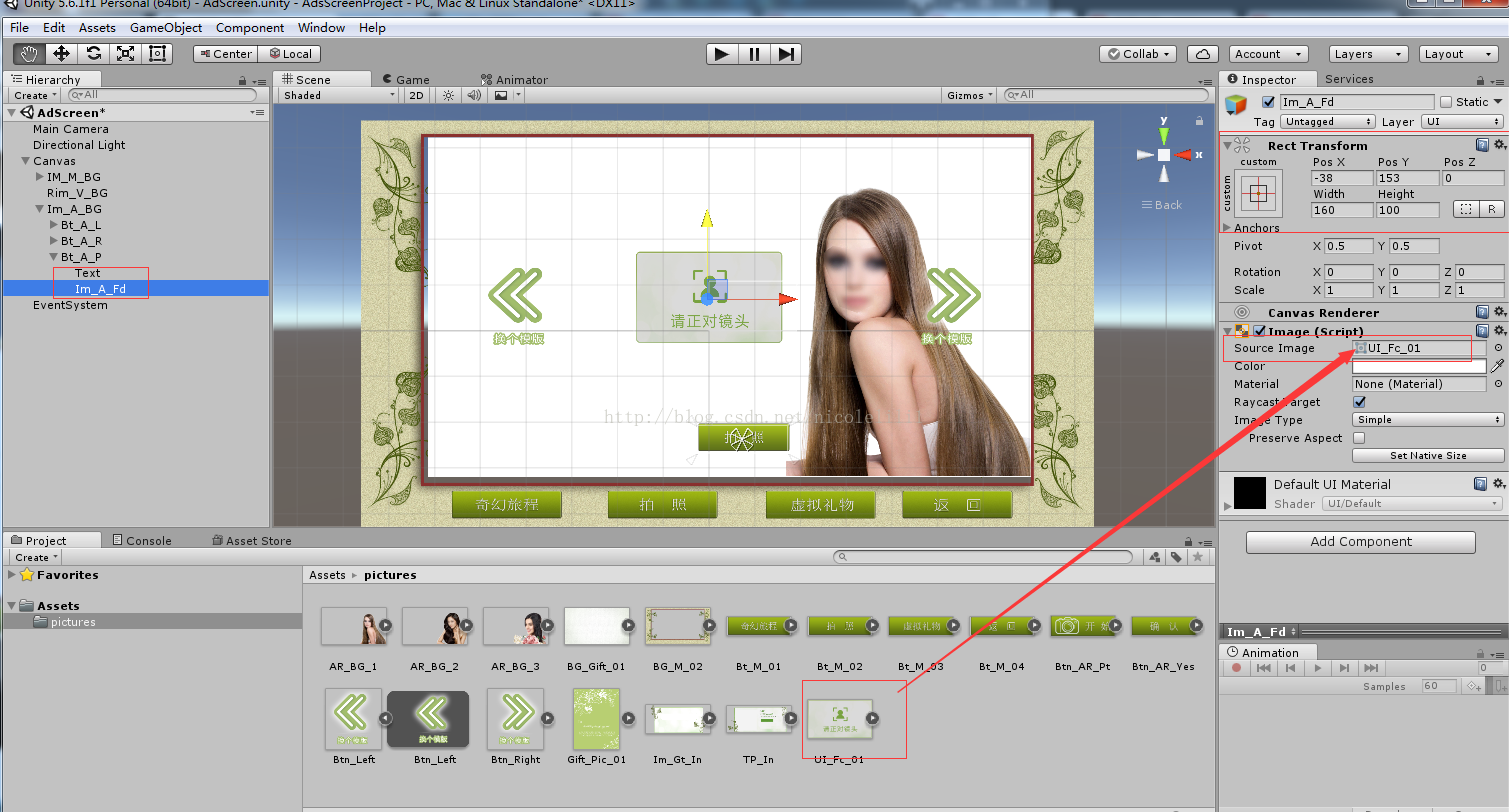1509x812 pixels.
Task: Open the GameObject menu
Action: click(x=166, y=28)
